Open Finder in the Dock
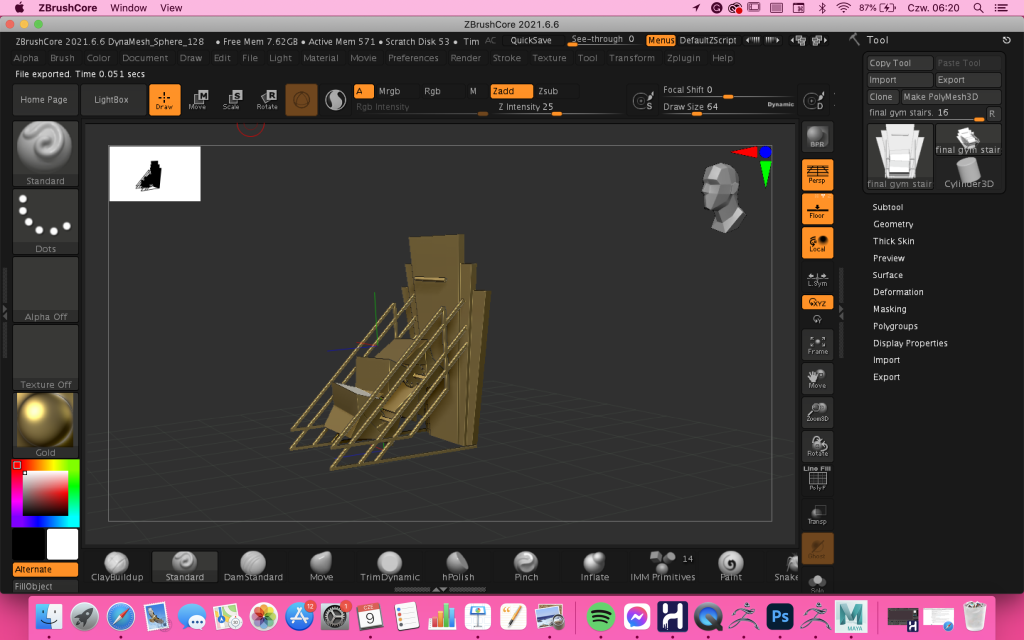 (x=49, y=616)
